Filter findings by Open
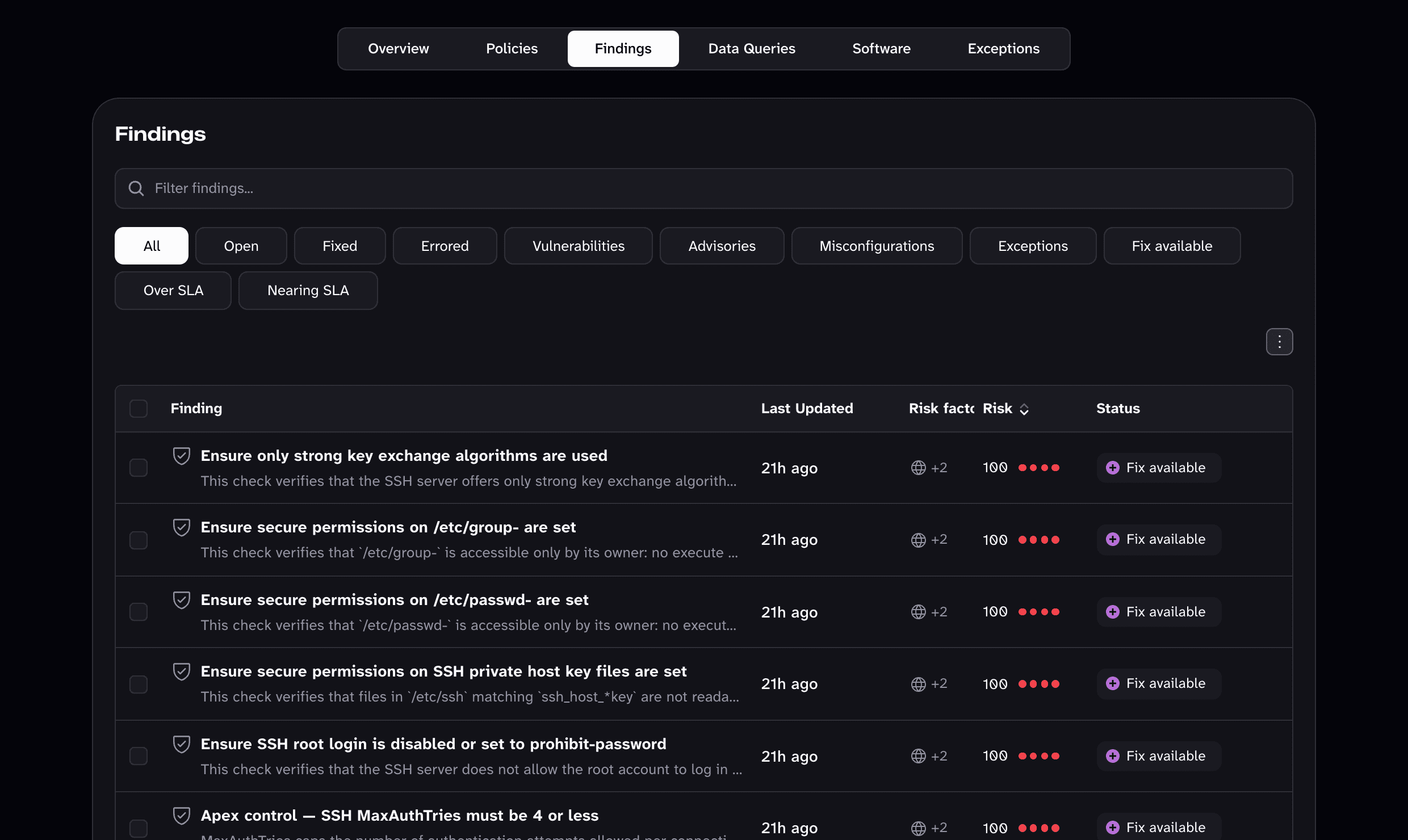Viewport: 1408px width, 840px height. point(241,246)
